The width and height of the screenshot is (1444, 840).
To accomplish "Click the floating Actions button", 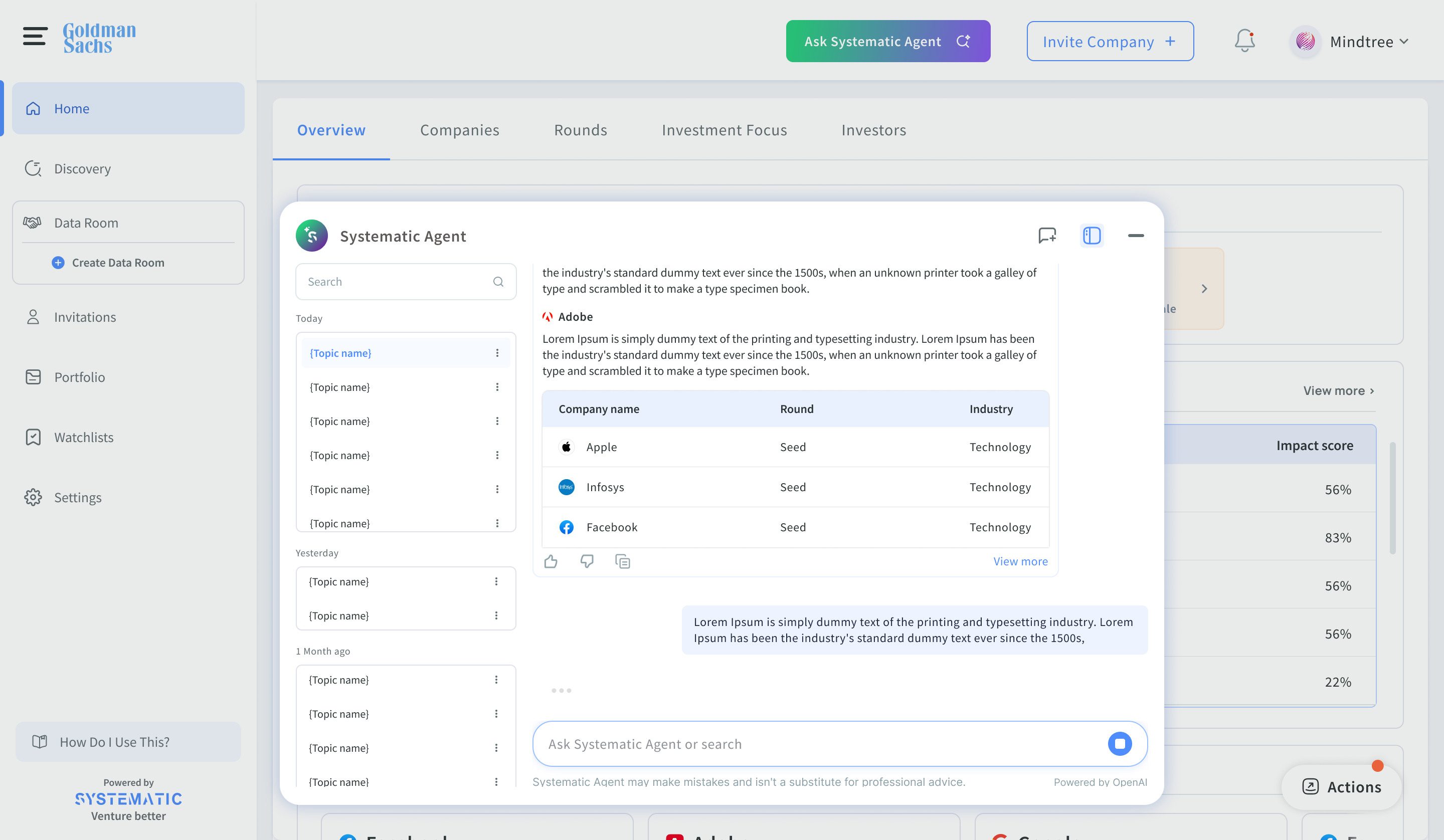I will [1341, 787].
